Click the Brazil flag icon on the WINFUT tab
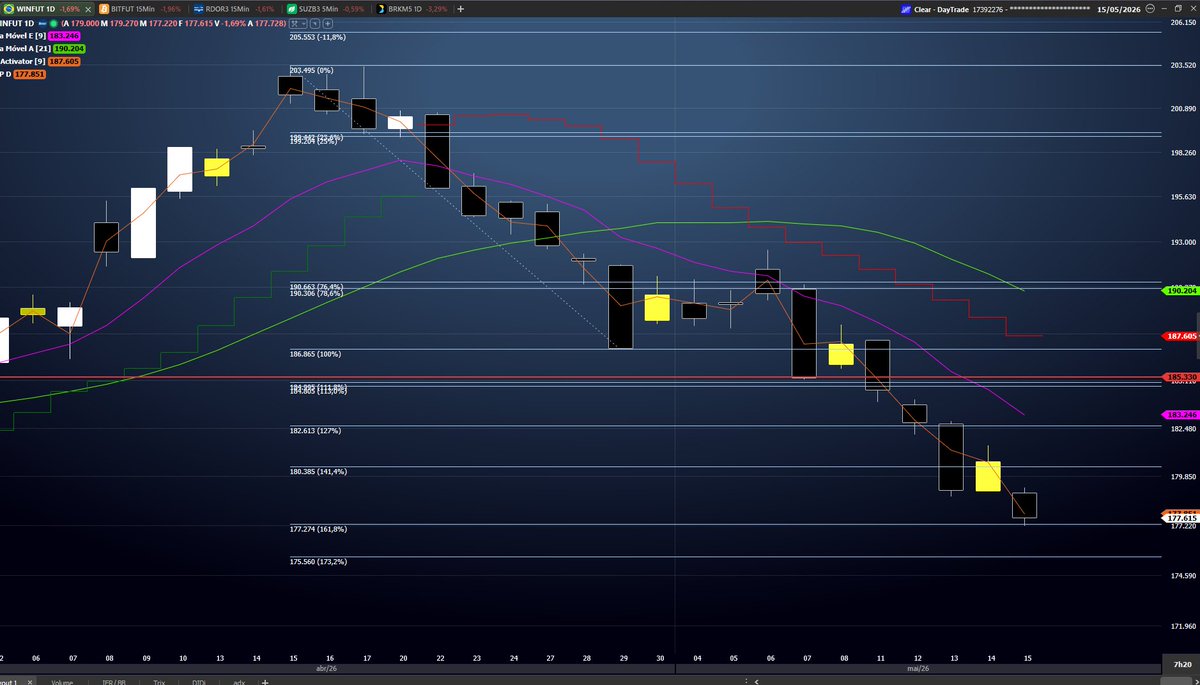Viewport: 1200px width, 685px height. [10, 8]
